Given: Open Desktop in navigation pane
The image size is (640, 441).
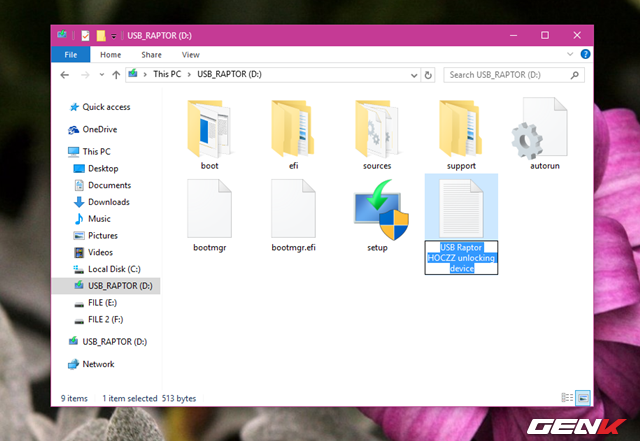Looking at the screenshot, I should pos(96,169).
